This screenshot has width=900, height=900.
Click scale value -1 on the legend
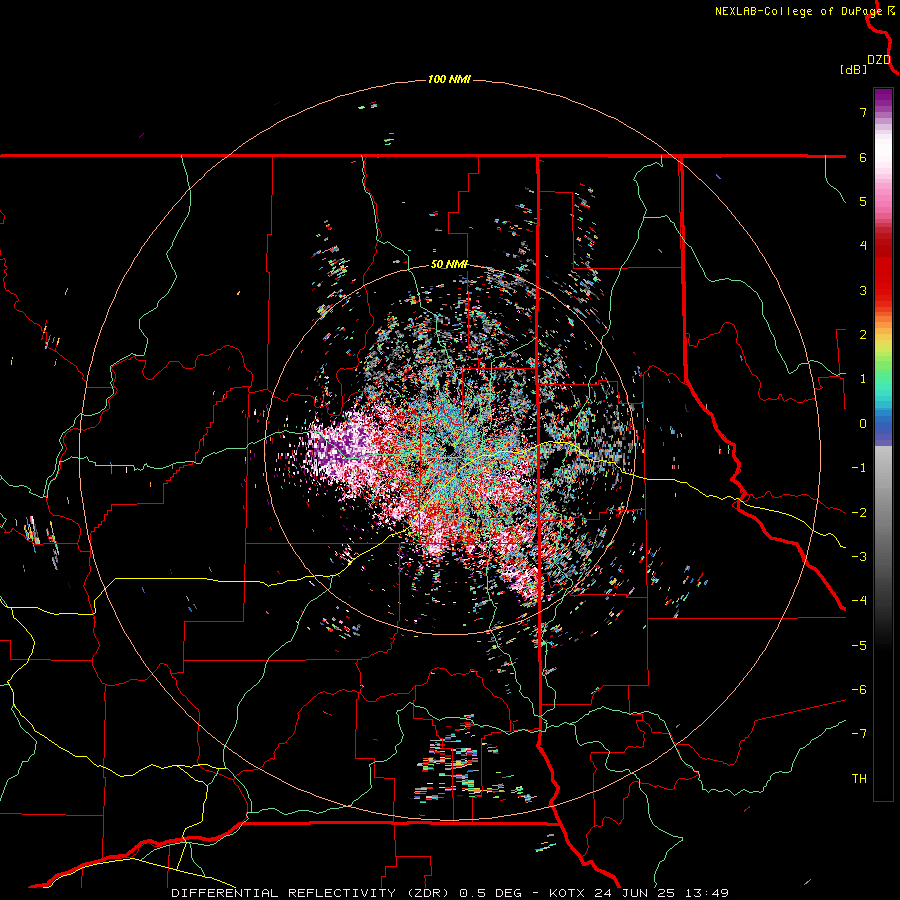click(859, 468)
